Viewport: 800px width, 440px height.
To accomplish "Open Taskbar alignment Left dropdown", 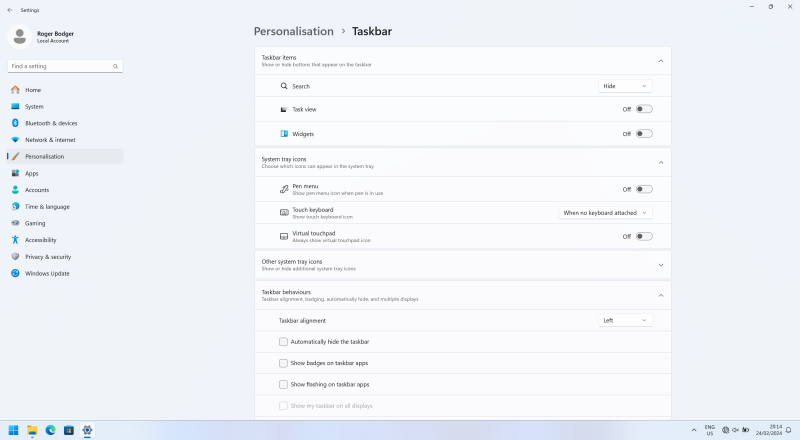I will (625, 321).
